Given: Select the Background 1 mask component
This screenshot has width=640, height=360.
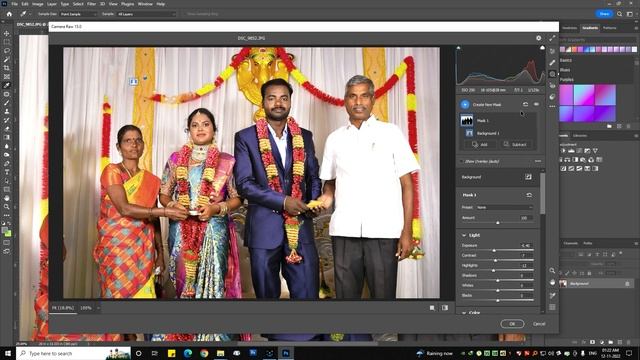Looking at the screenshot, I should pos(488,133).
